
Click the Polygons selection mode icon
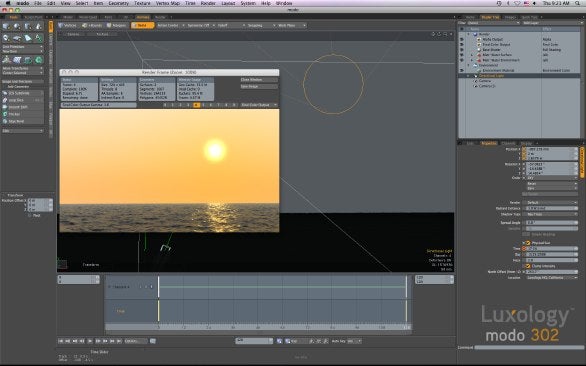[109, 25]
